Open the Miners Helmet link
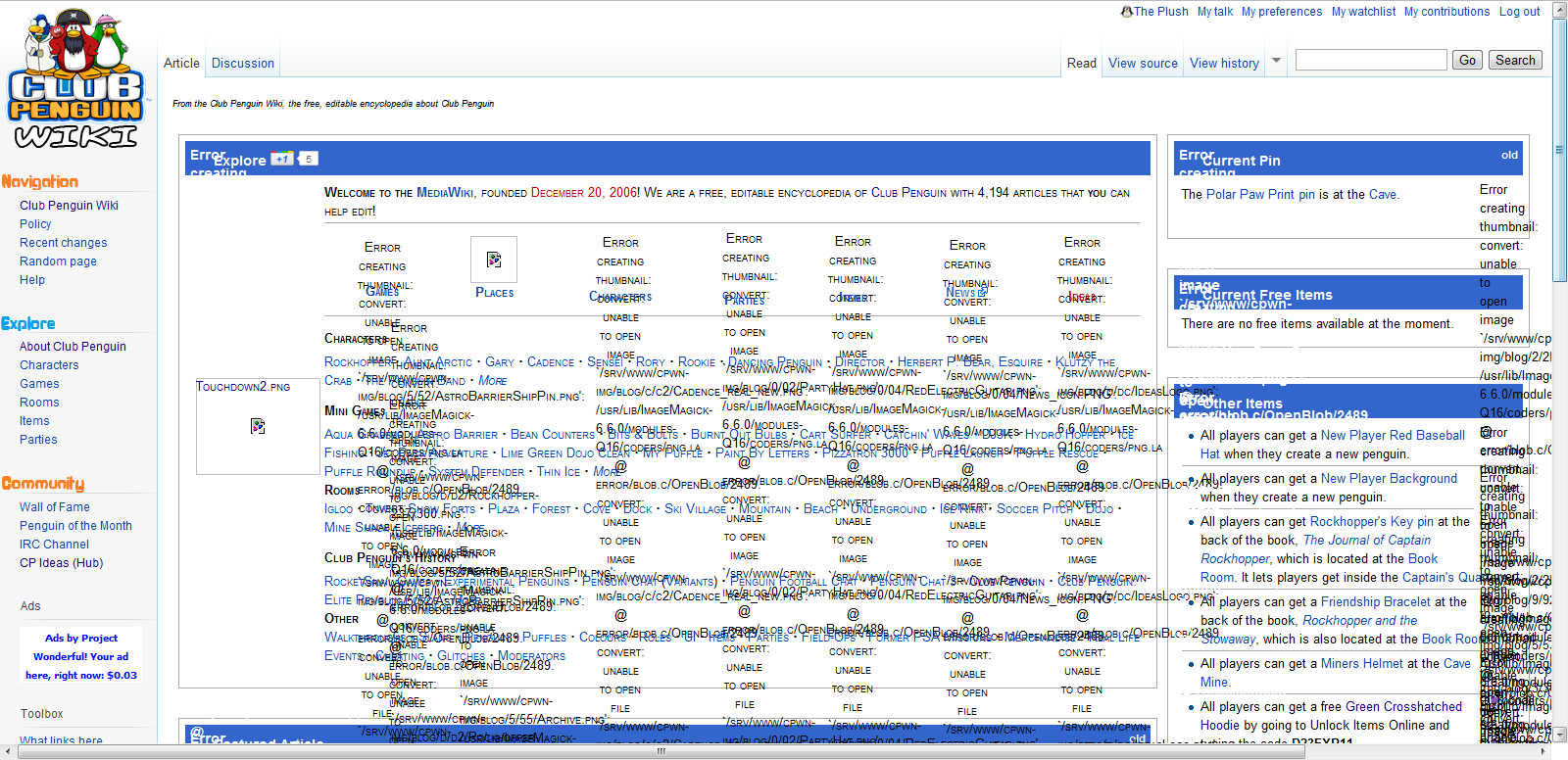Viewport: 1568px width, 760px height. point(1362,664)
